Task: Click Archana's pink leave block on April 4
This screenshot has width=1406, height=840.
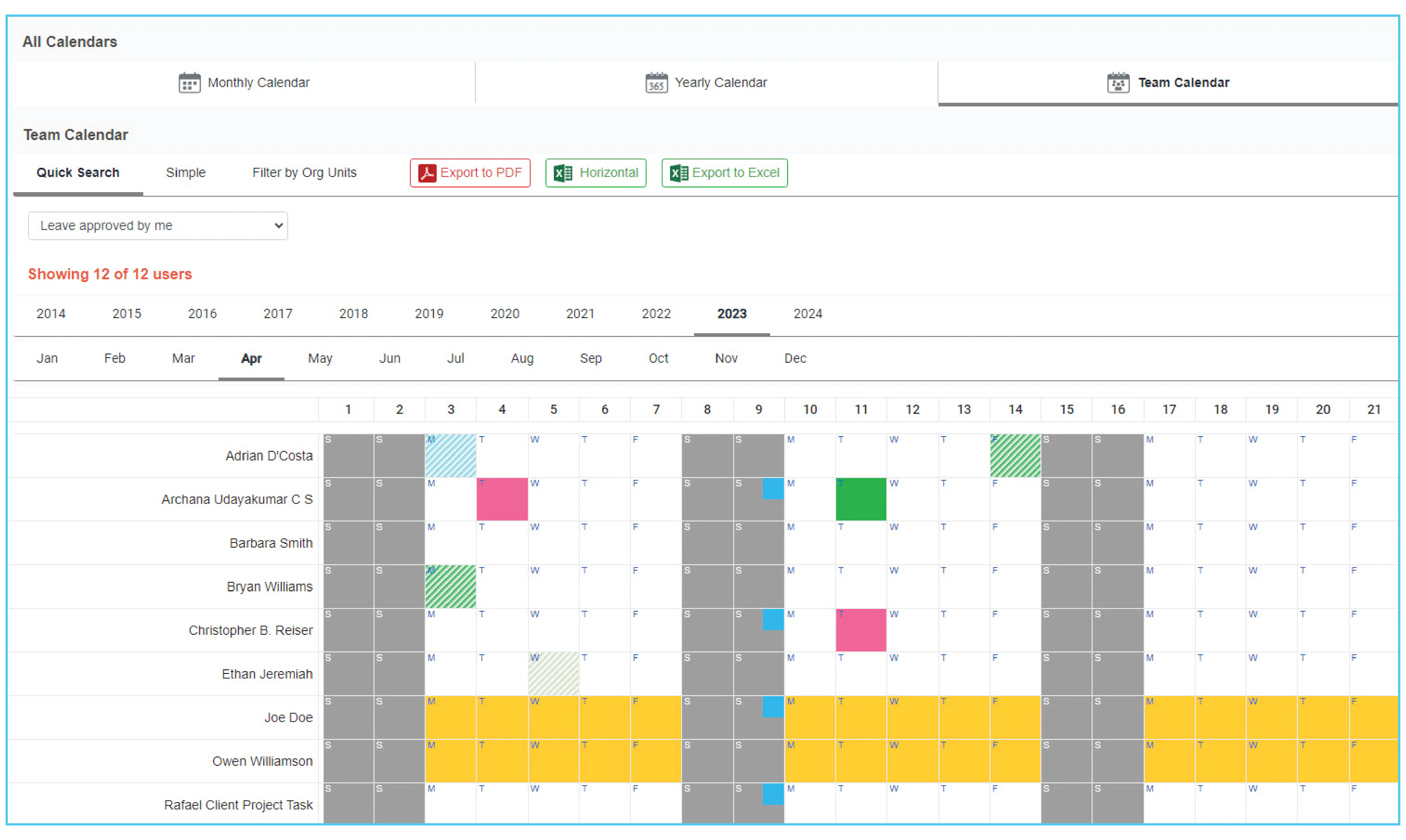Action: point(502,499)
